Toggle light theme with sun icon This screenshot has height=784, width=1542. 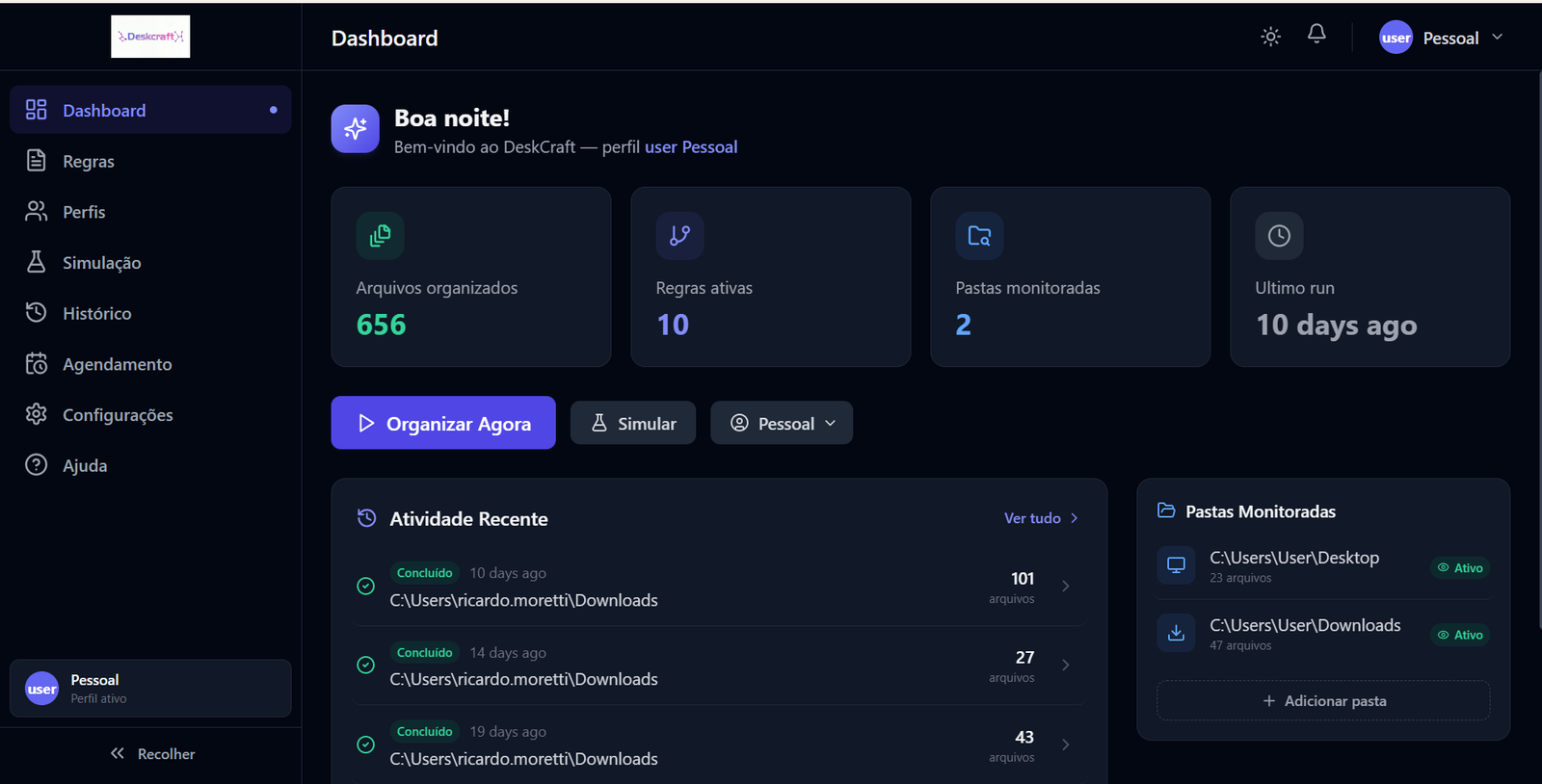click(1270, 38)
